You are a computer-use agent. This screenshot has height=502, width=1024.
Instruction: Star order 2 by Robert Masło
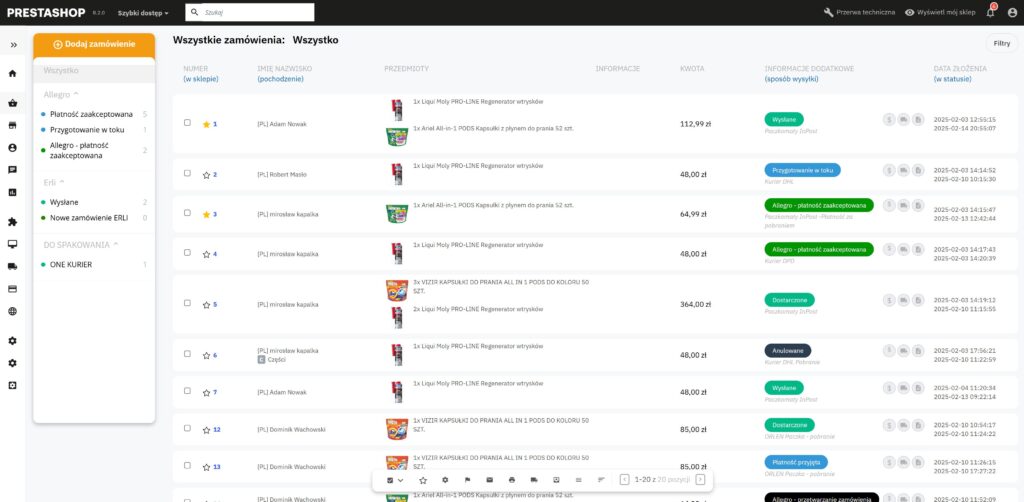click(x=206, y=174)
